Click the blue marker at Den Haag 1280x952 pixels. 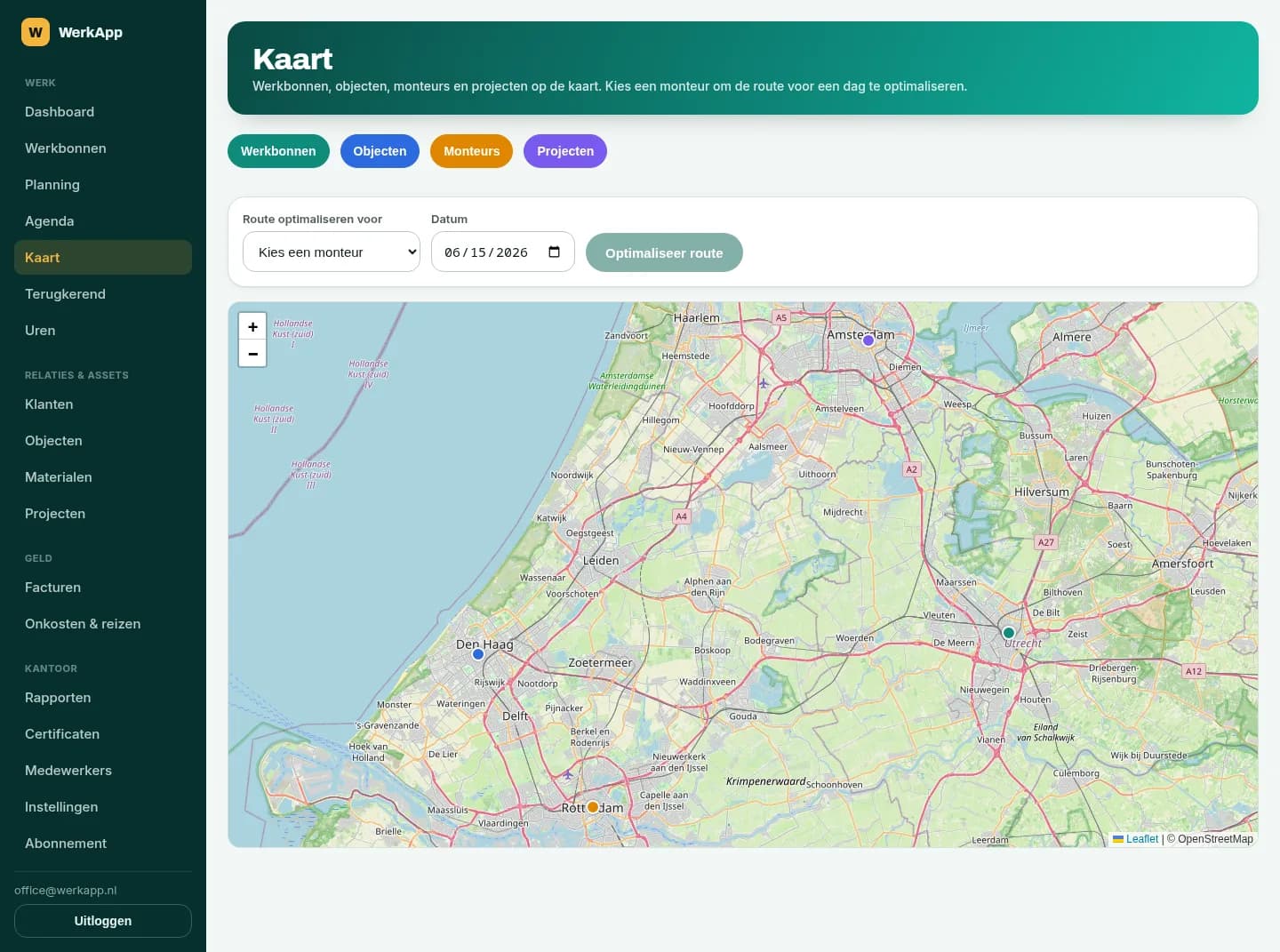(478, 654)
